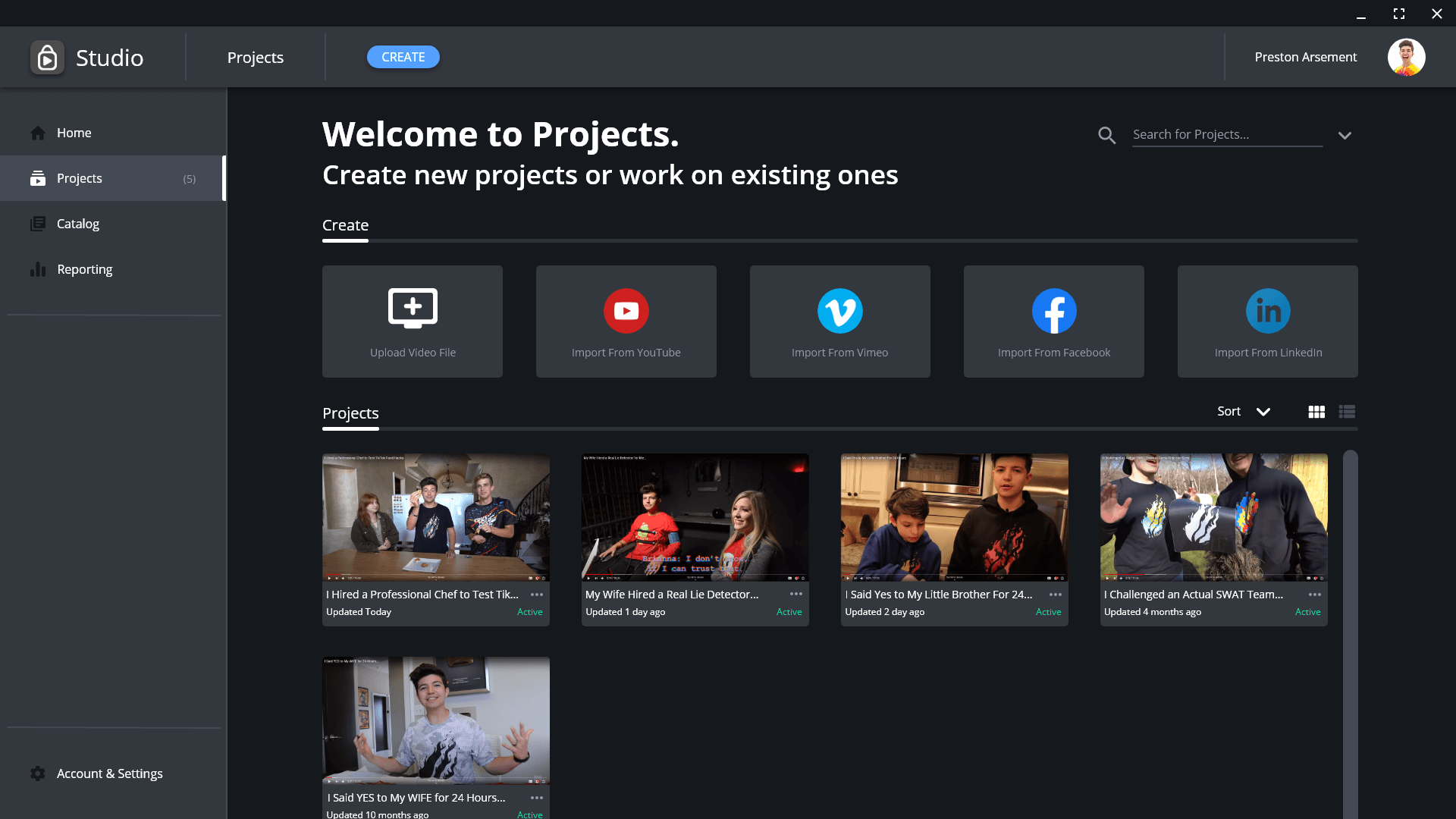The width and height of the screenshot is (1456, 819).
Task: Click the Studio logo icon
Action: coord(47,57)
